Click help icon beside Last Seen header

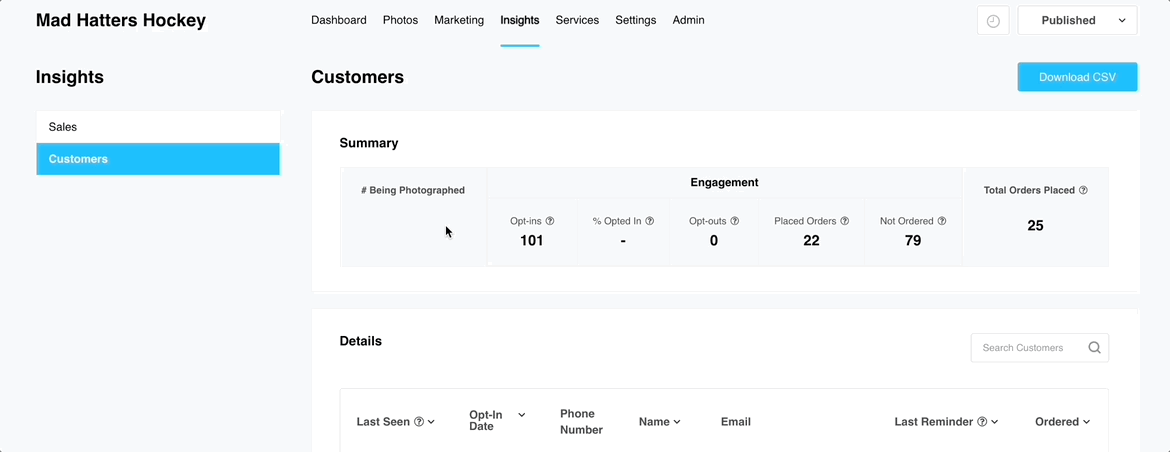[419, 422]
